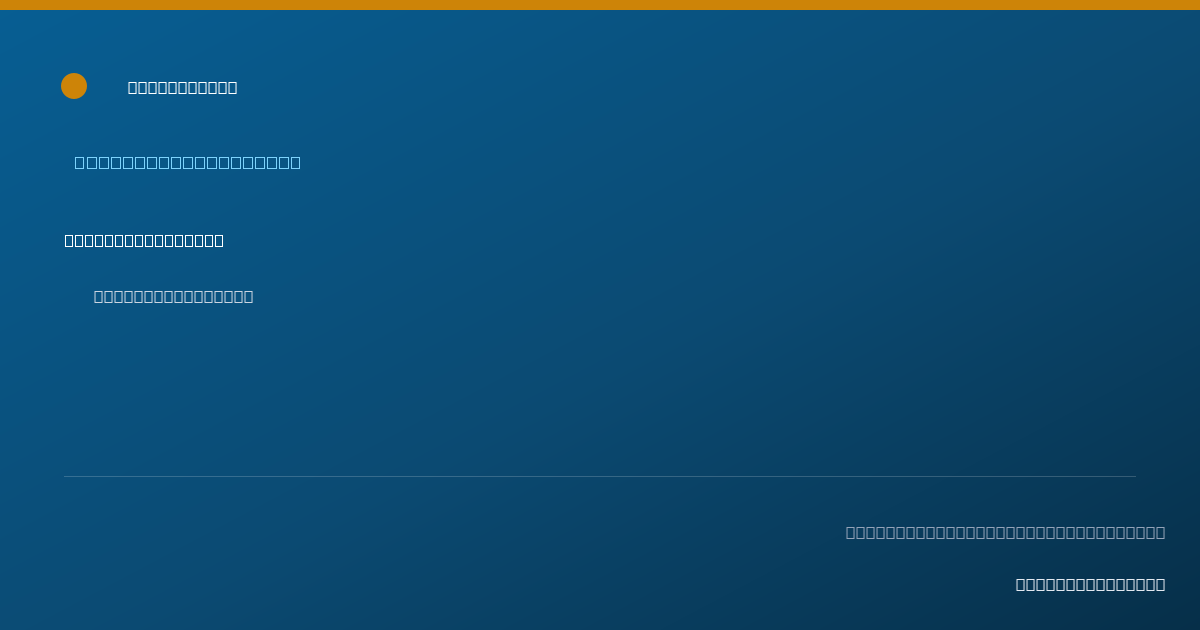Viewport: 1200px width, 630px height.
Task: Click the last character of light blue line
Action: tap(295, 162)
